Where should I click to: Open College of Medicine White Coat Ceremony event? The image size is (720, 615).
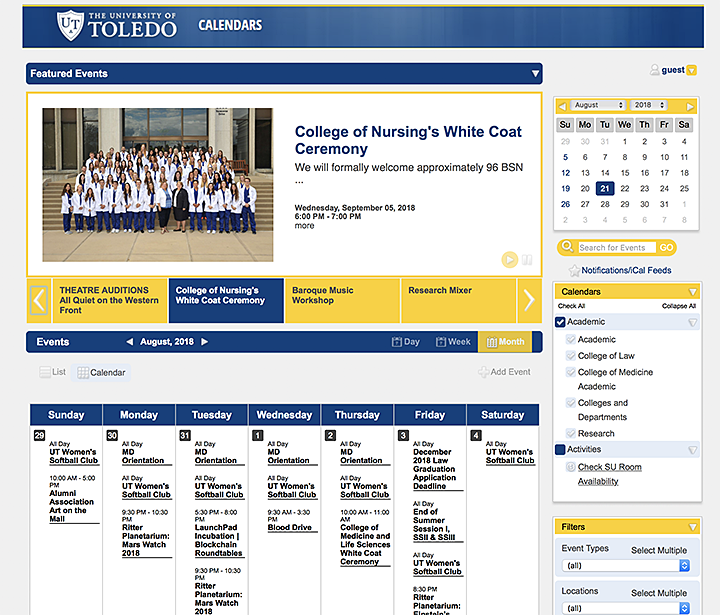(x=365, y=544)
